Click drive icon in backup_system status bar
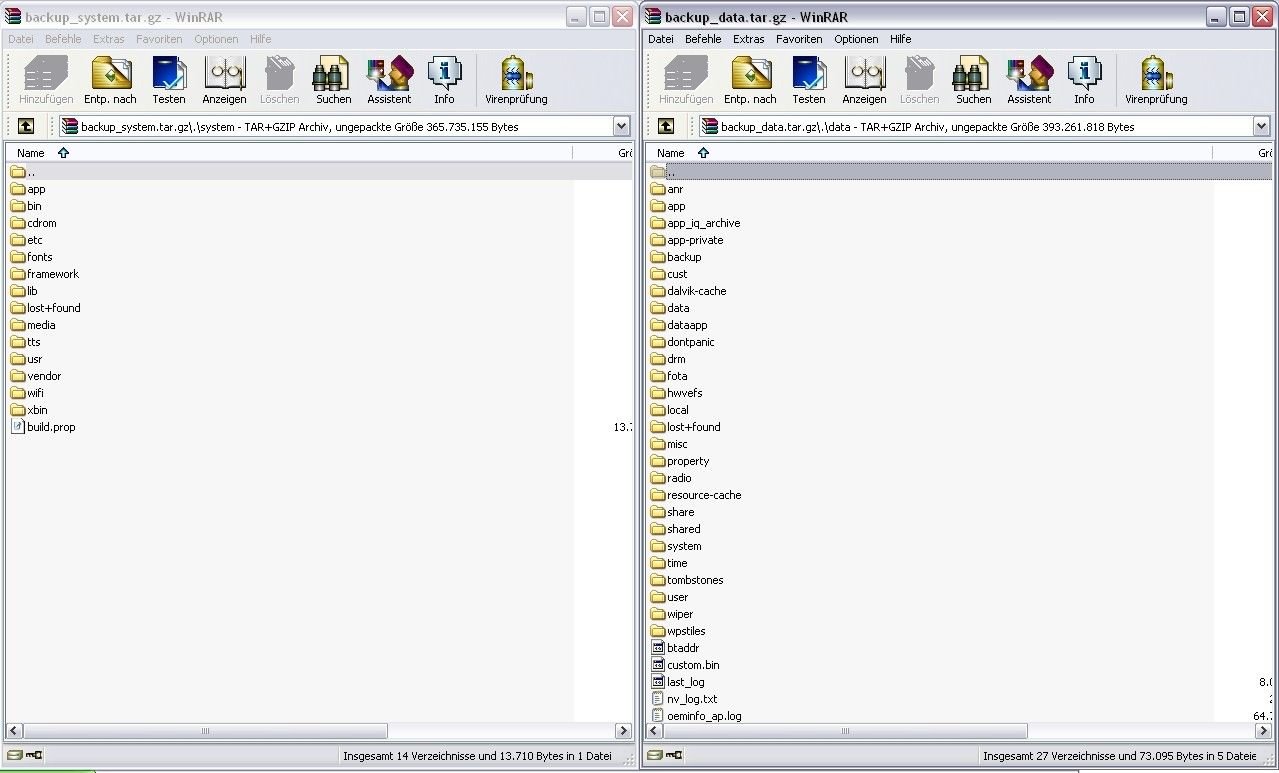 [16, 756]
